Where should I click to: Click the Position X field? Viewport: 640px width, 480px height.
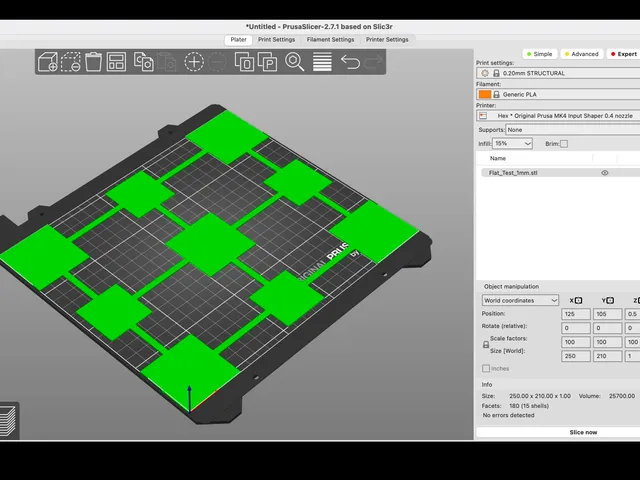(x=576, y=314)
